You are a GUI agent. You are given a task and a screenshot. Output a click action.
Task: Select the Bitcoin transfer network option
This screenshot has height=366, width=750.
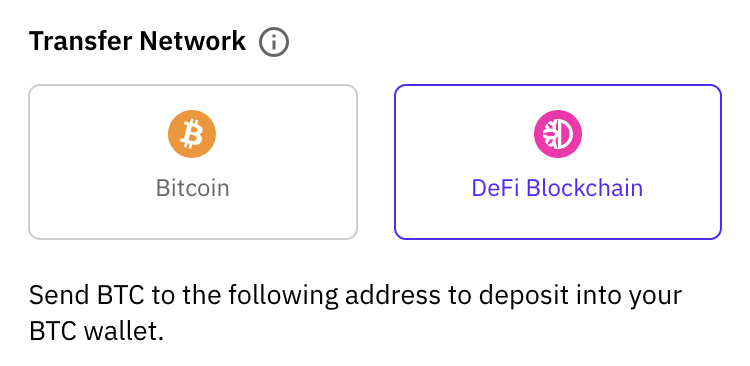tap(193, 162)
